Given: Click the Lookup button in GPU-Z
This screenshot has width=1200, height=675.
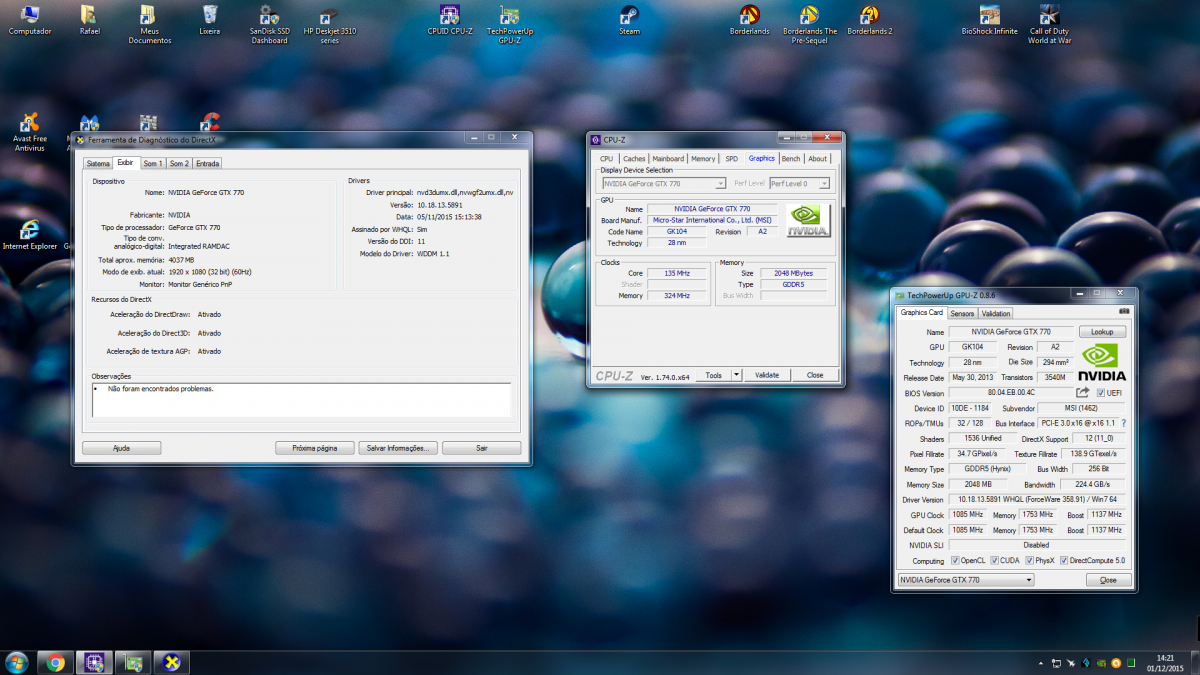Looking at the screenshot, I should tap(1102, 332).
